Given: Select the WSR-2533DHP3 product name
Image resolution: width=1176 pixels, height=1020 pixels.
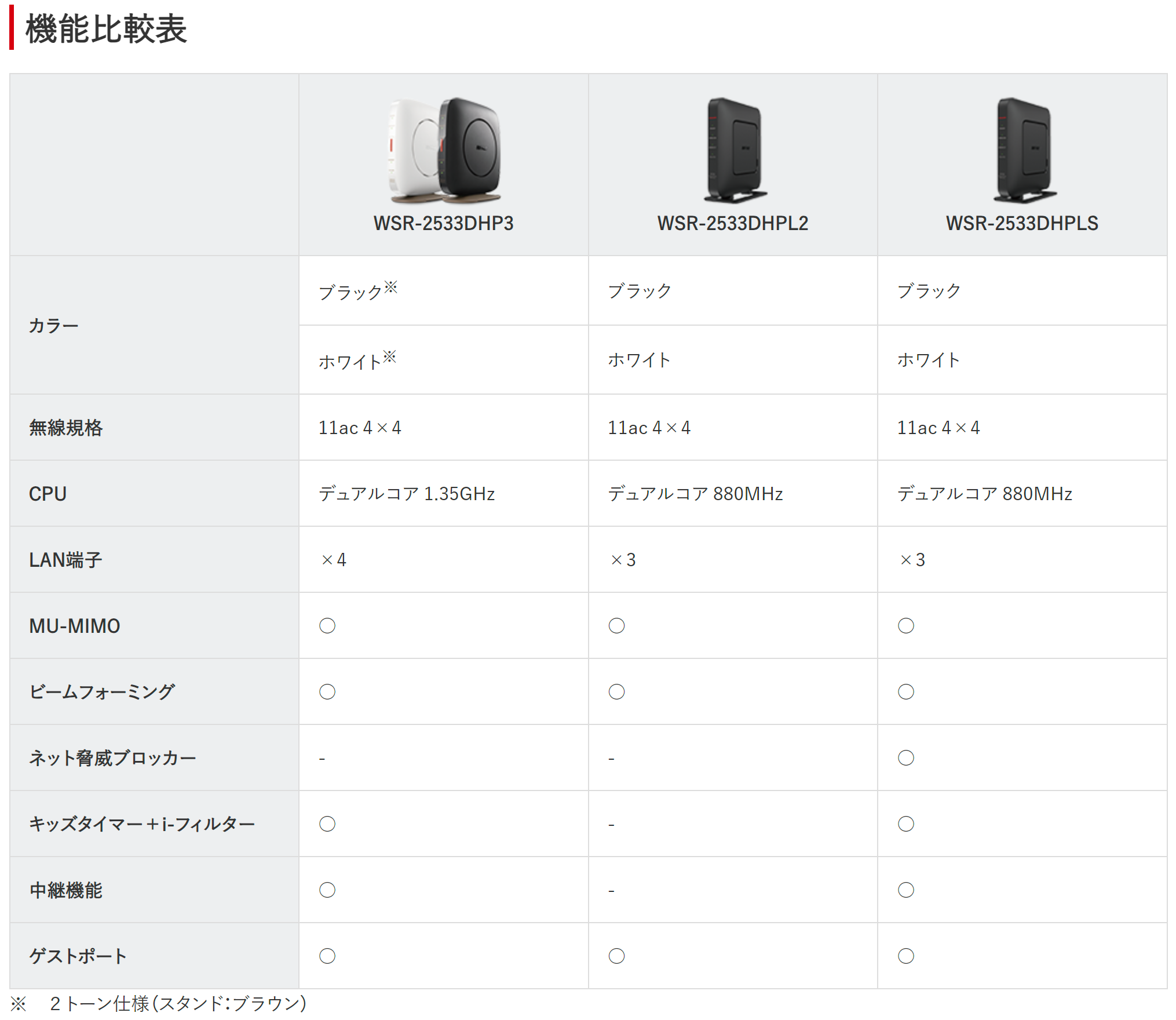Looking at the screenshot, I should click(x=444, y=223).
